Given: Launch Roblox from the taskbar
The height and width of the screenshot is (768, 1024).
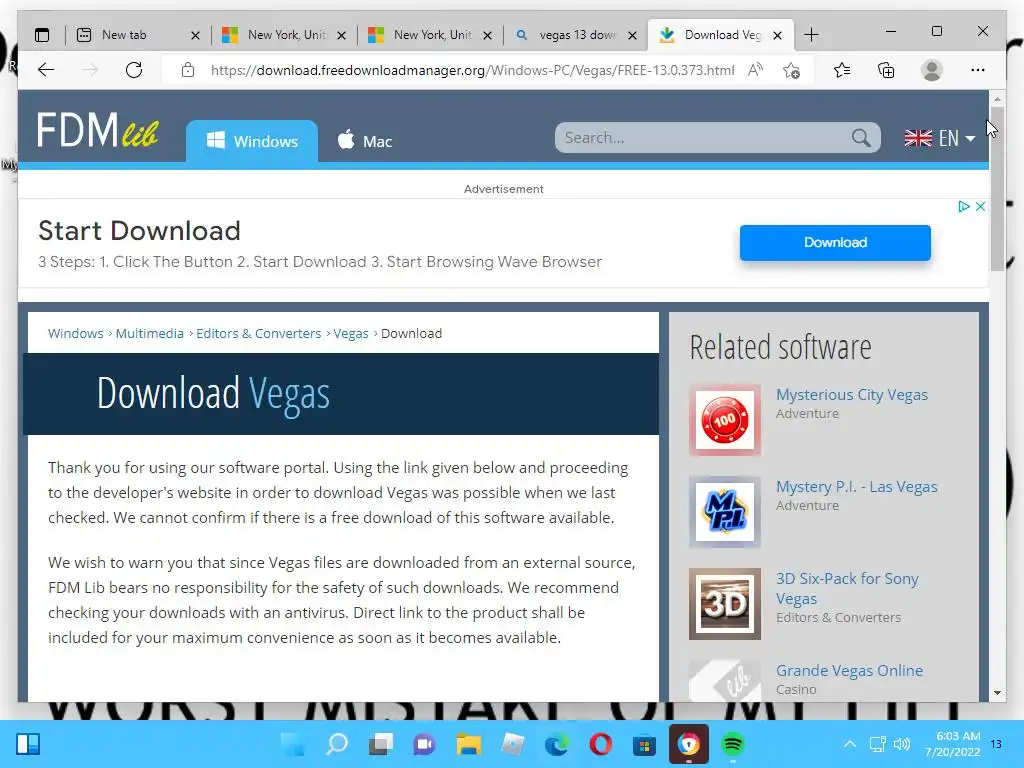Looking at the screenshot, I should (x=513, y=744).
